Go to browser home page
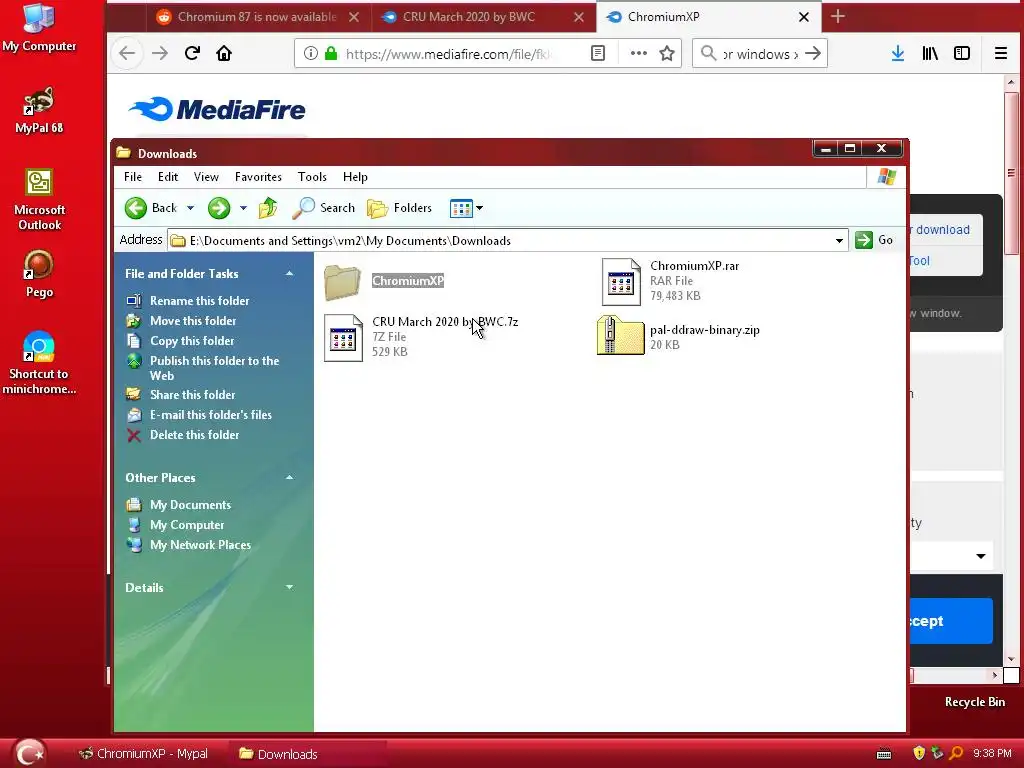 coord(224,54)
